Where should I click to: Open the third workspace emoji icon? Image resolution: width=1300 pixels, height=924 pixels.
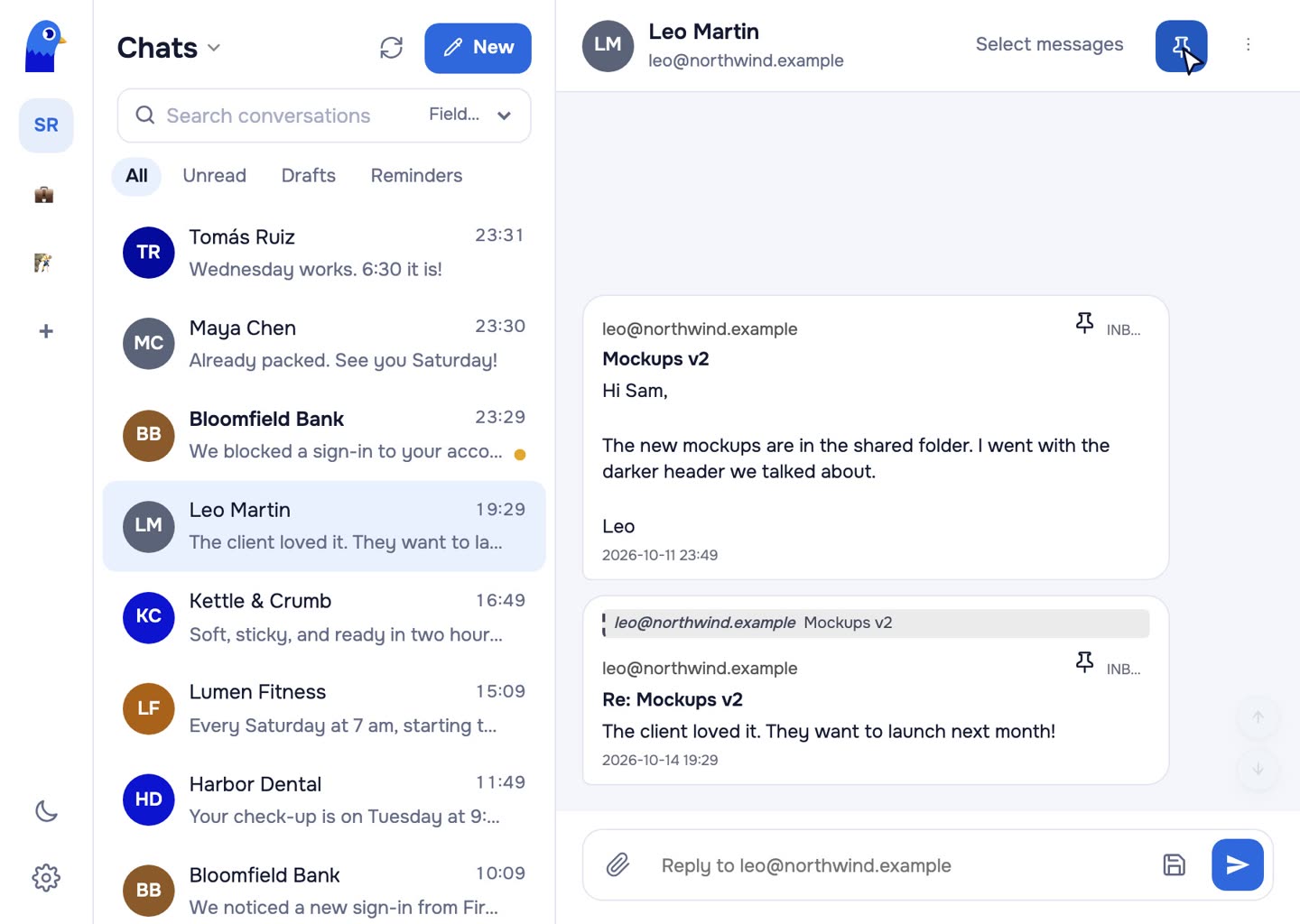43,263
